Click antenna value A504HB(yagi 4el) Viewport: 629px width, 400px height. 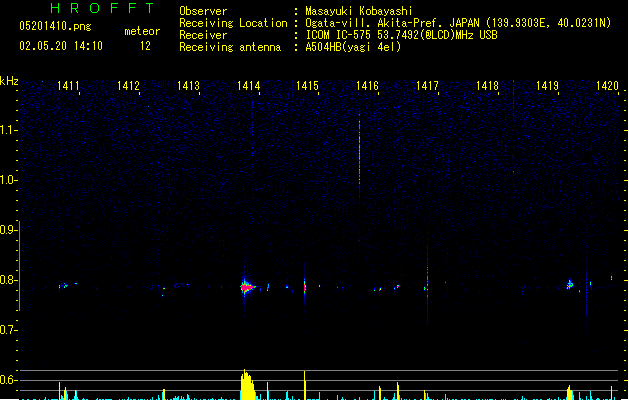353,47
